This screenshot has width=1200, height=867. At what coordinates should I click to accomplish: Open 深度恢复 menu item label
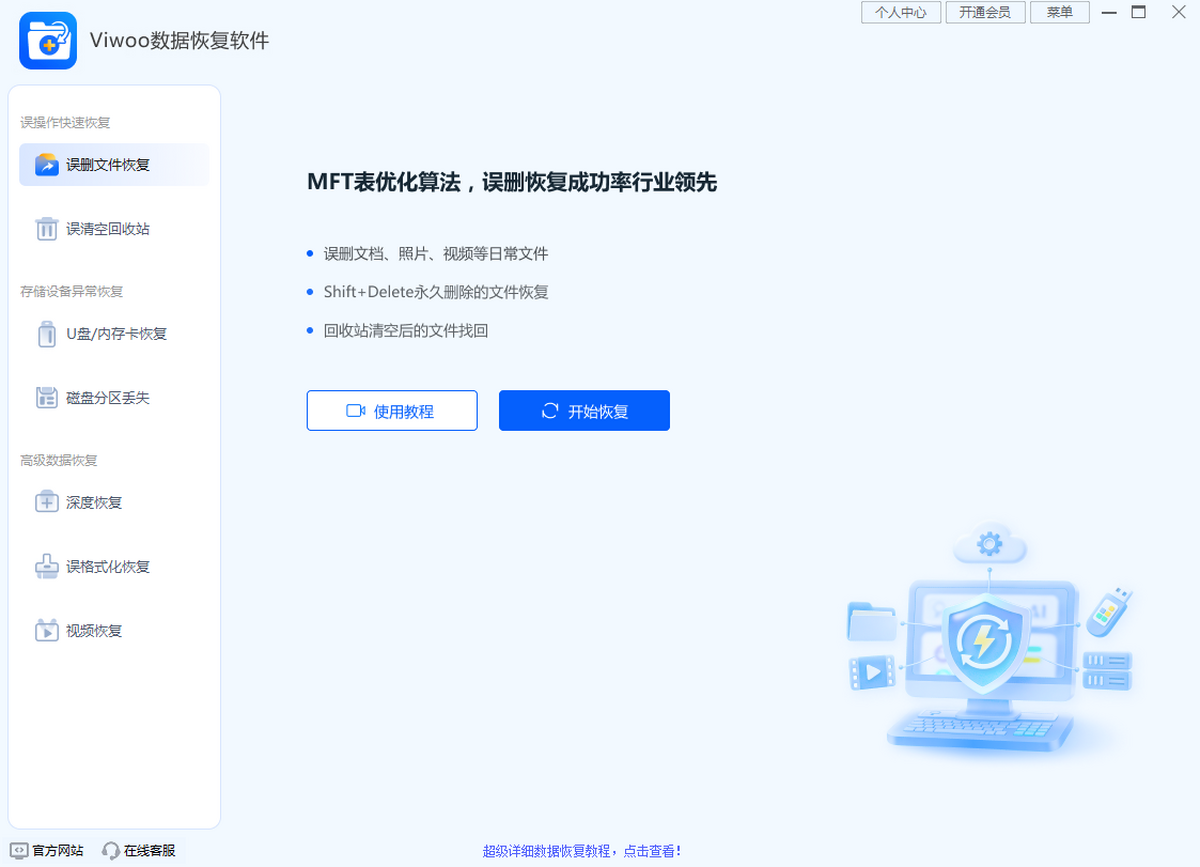94,503
